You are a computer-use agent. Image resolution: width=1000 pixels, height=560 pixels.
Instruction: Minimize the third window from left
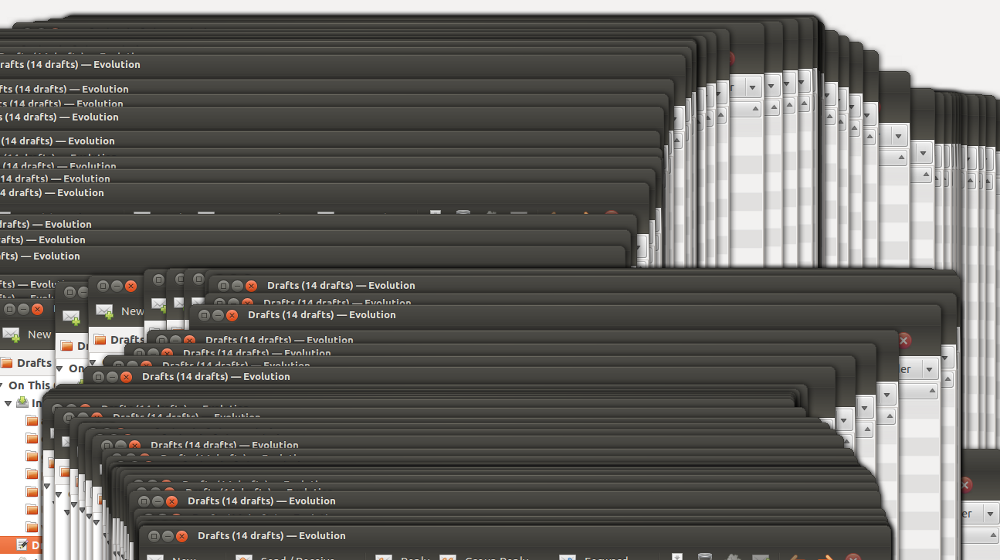(117, 286)
